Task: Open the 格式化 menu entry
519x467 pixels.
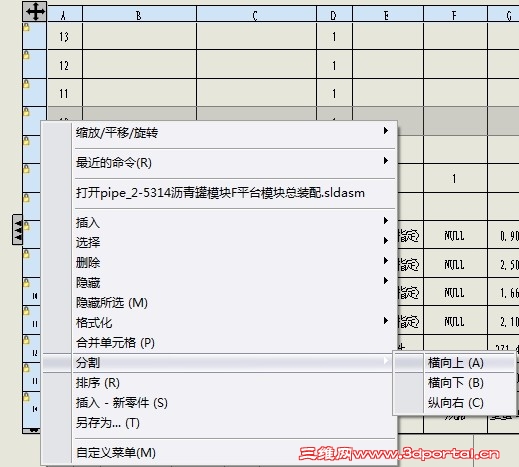Action: 219,323
